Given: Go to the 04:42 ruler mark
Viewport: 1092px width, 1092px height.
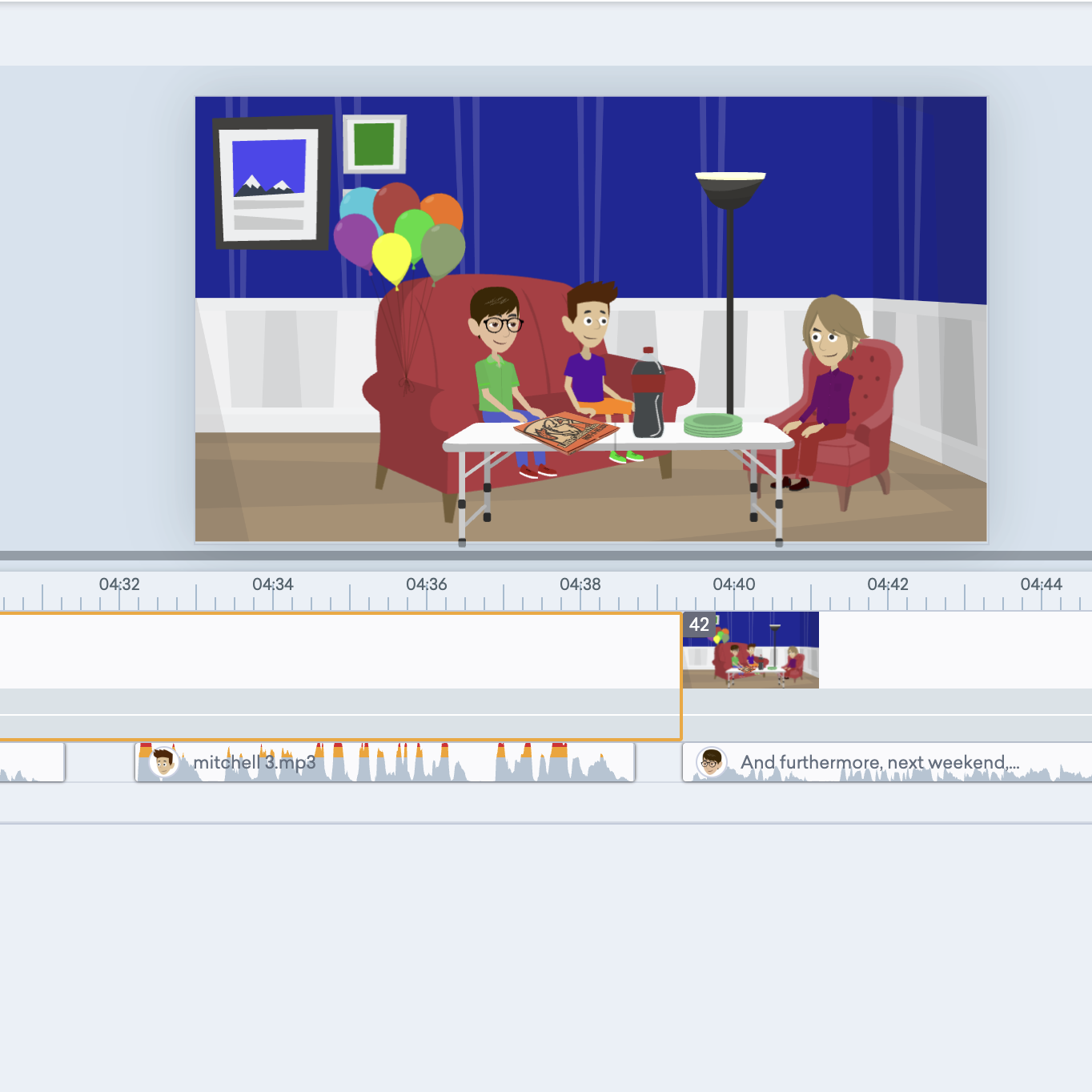Looking at the screenshot, I should (x=888, y=584).
